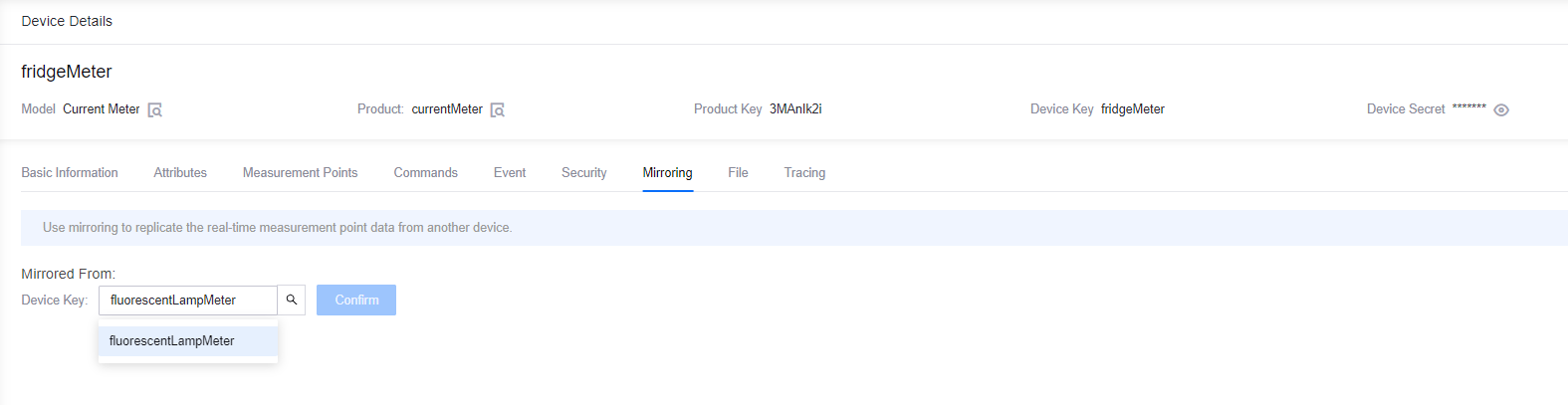Click the fridgeMeter device title
The height and width of the screenshot is (405, 1568).
click(x=67, y=72)
